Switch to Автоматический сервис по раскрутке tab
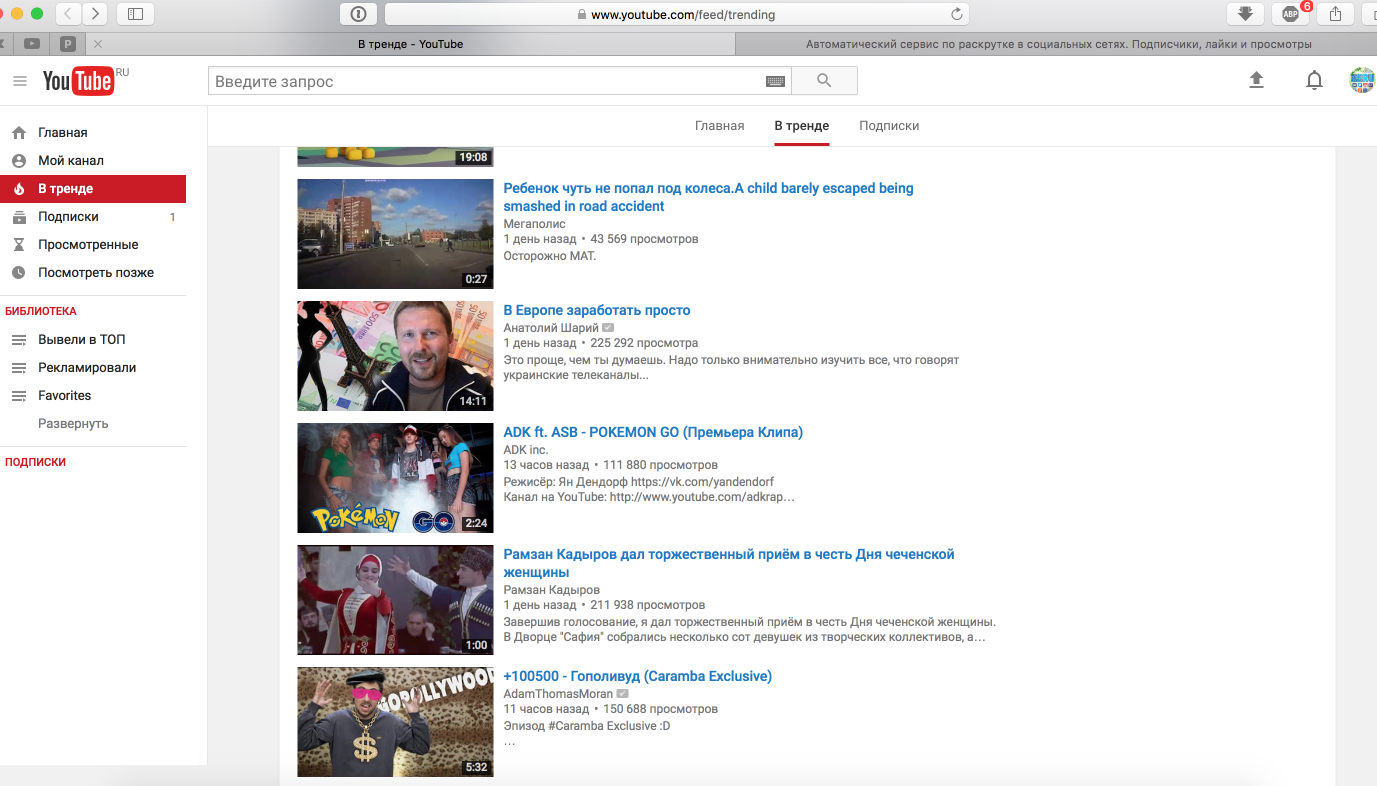1377x786 pixels. click(x=1056, y=44)
